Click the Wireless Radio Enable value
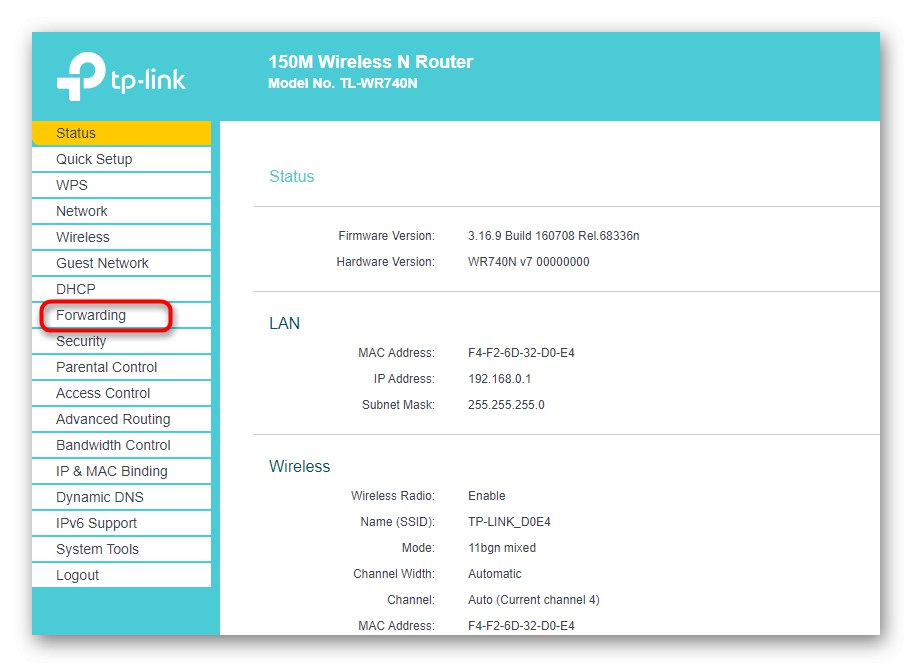Screen dimensions: 912x667 486,496
